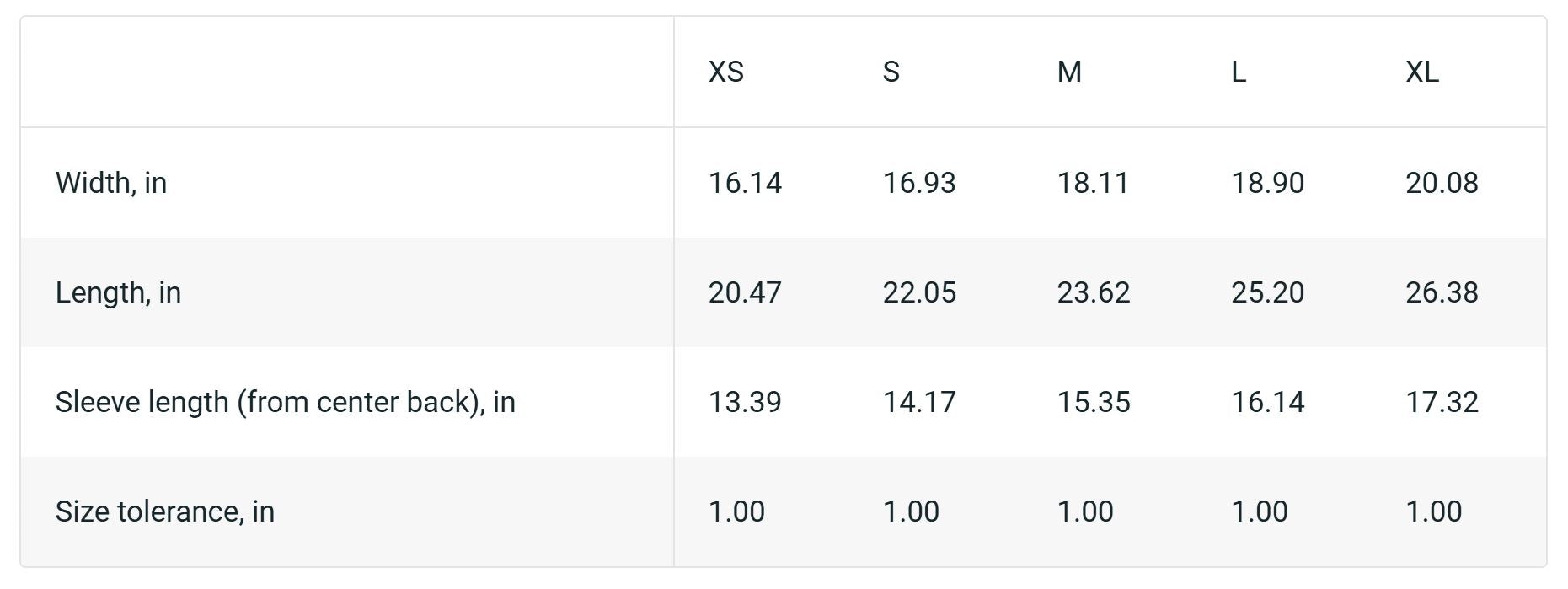The image size is (1568, 589).
Task: Click the M width value 18.11
Action: [1093, 183]
